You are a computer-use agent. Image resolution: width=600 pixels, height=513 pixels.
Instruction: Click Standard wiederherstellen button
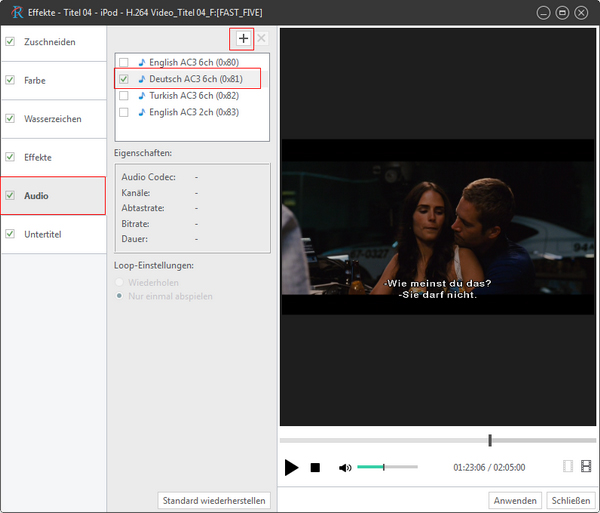tap(214, 500)
